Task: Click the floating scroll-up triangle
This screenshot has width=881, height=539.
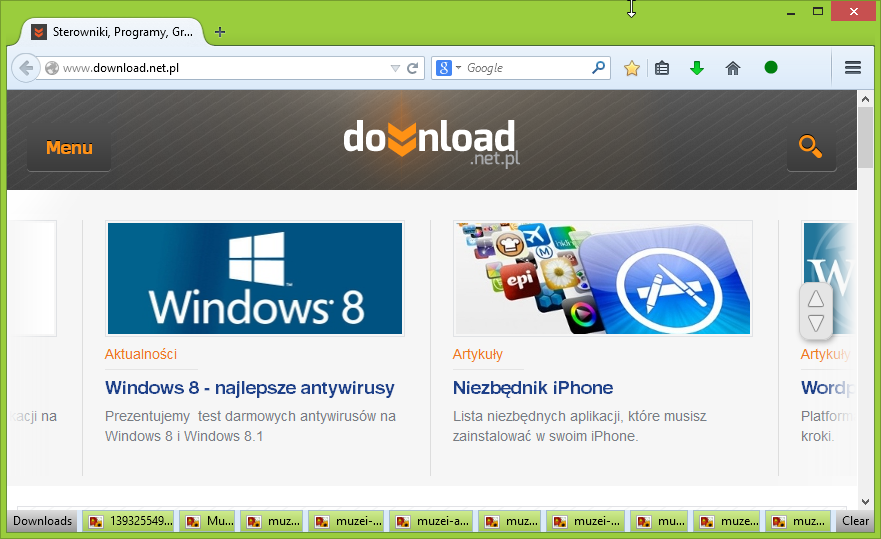Action: pos(816,299)
